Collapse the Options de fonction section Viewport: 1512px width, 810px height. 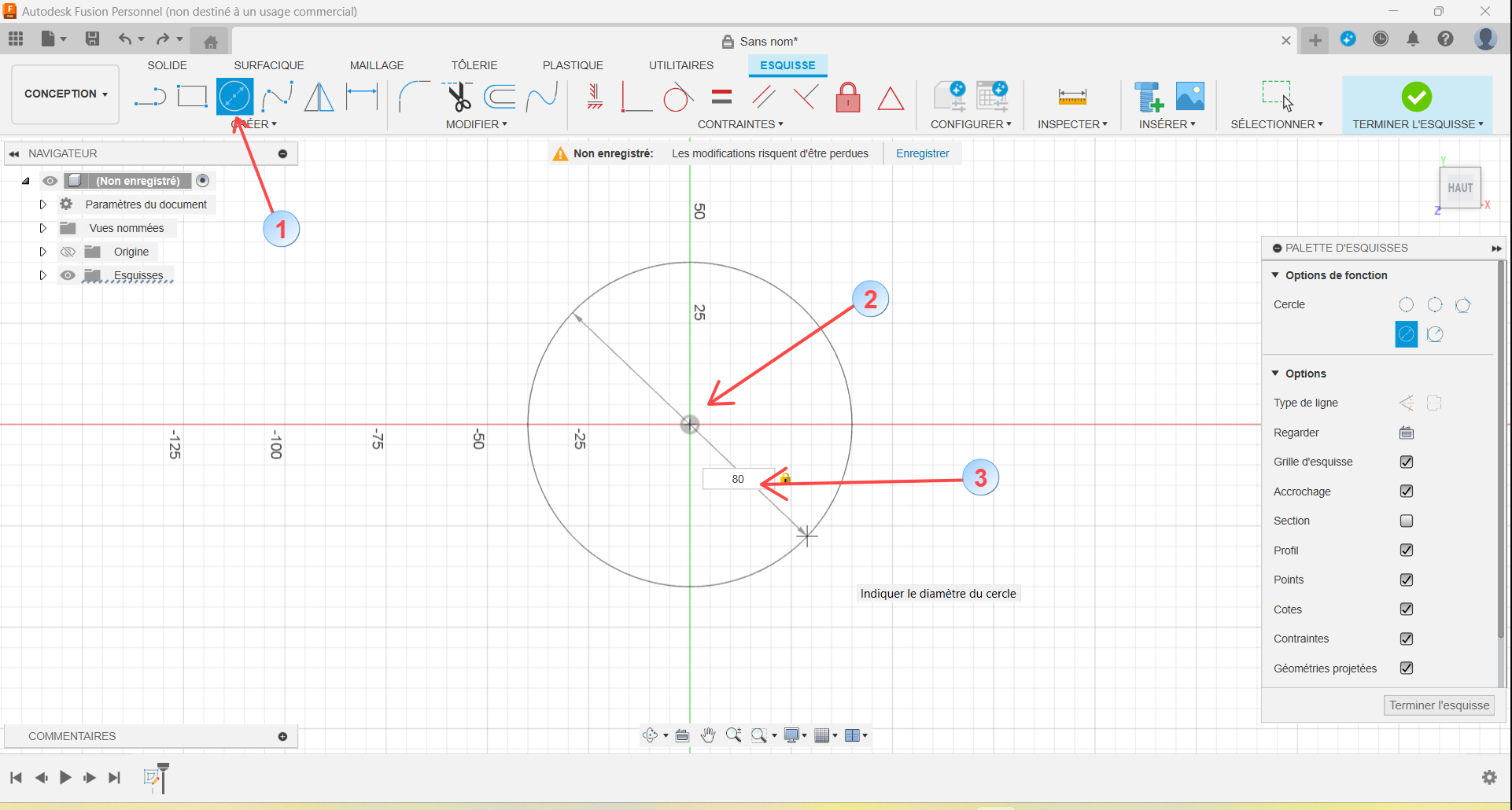point(1275,275)
